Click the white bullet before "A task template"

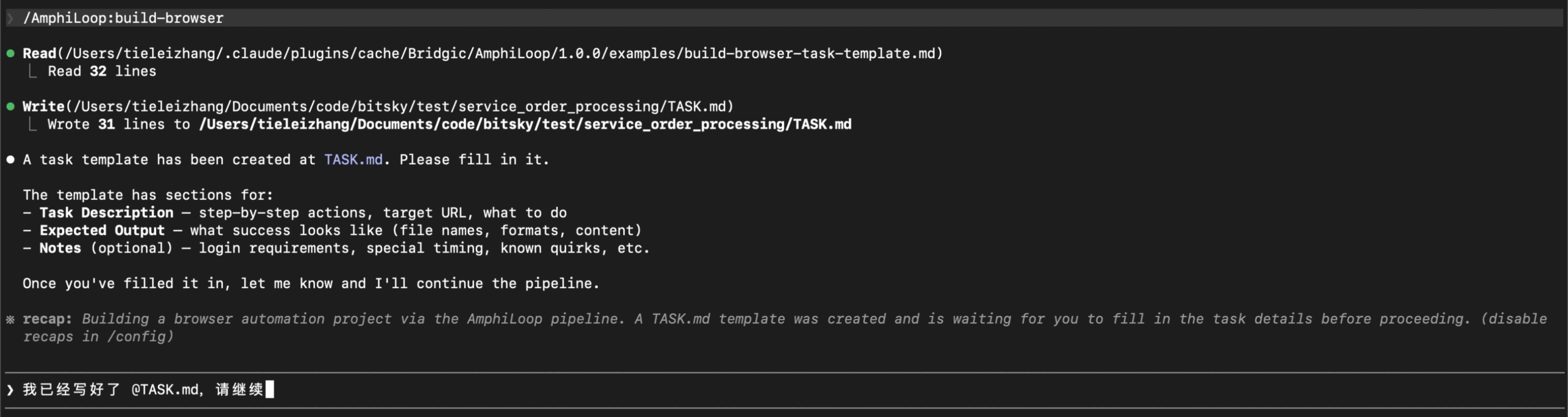click(x=11, y=159)
